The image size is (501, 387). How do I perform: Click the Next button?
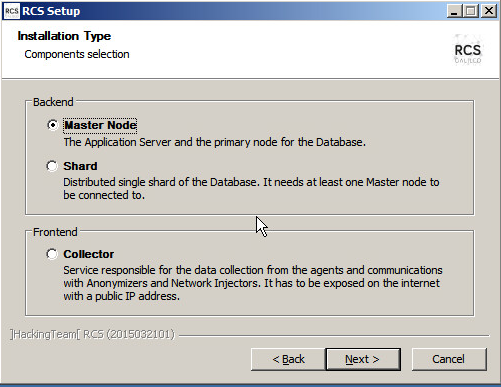(x=363, y=359)
